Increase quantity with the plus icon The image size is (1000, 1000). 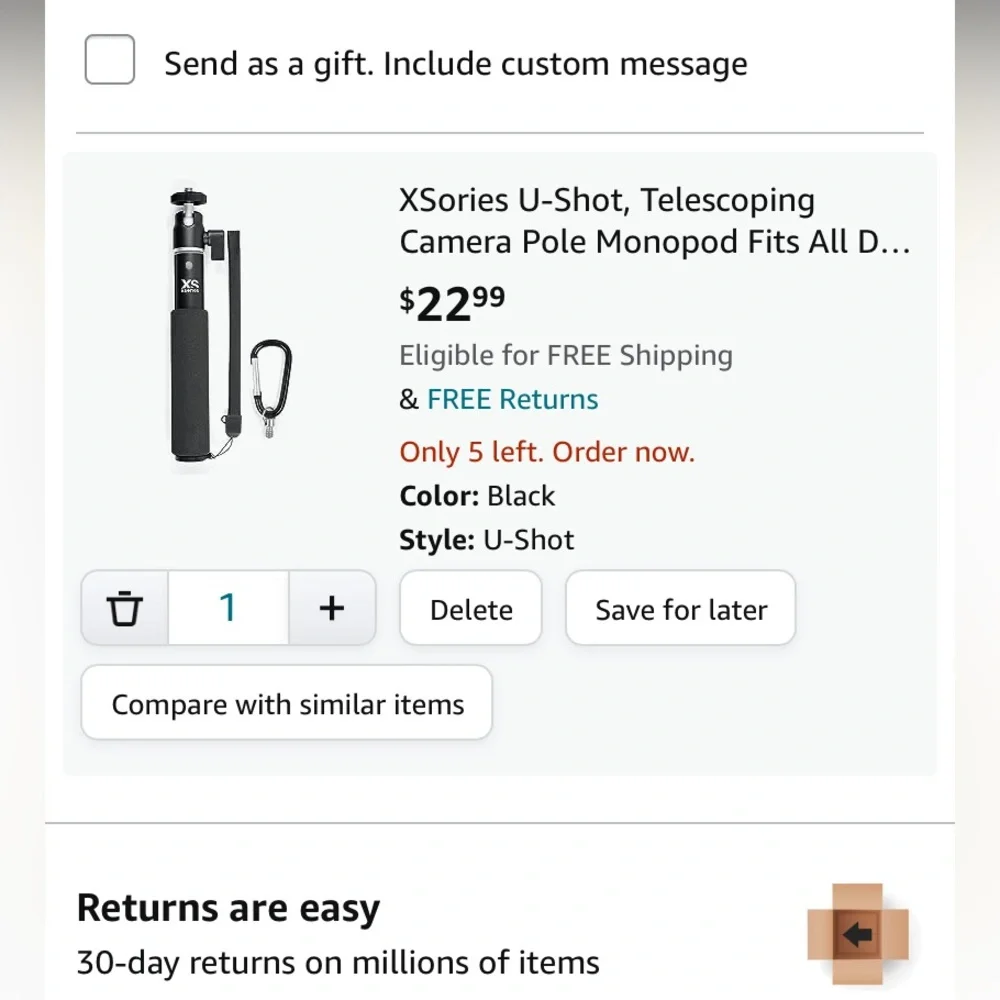332,608
